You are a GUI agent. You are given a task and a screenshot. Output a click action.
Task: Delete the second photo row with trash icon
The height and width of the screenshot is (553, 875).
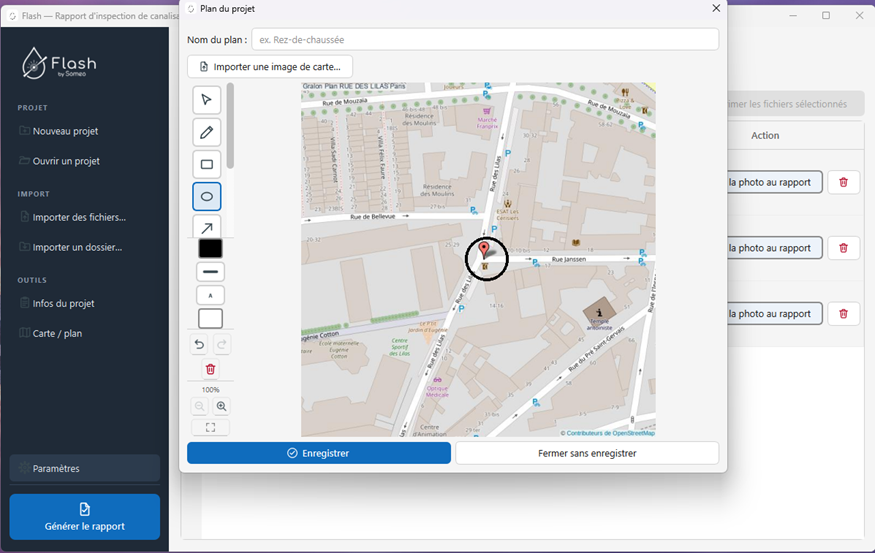point(843,248)
